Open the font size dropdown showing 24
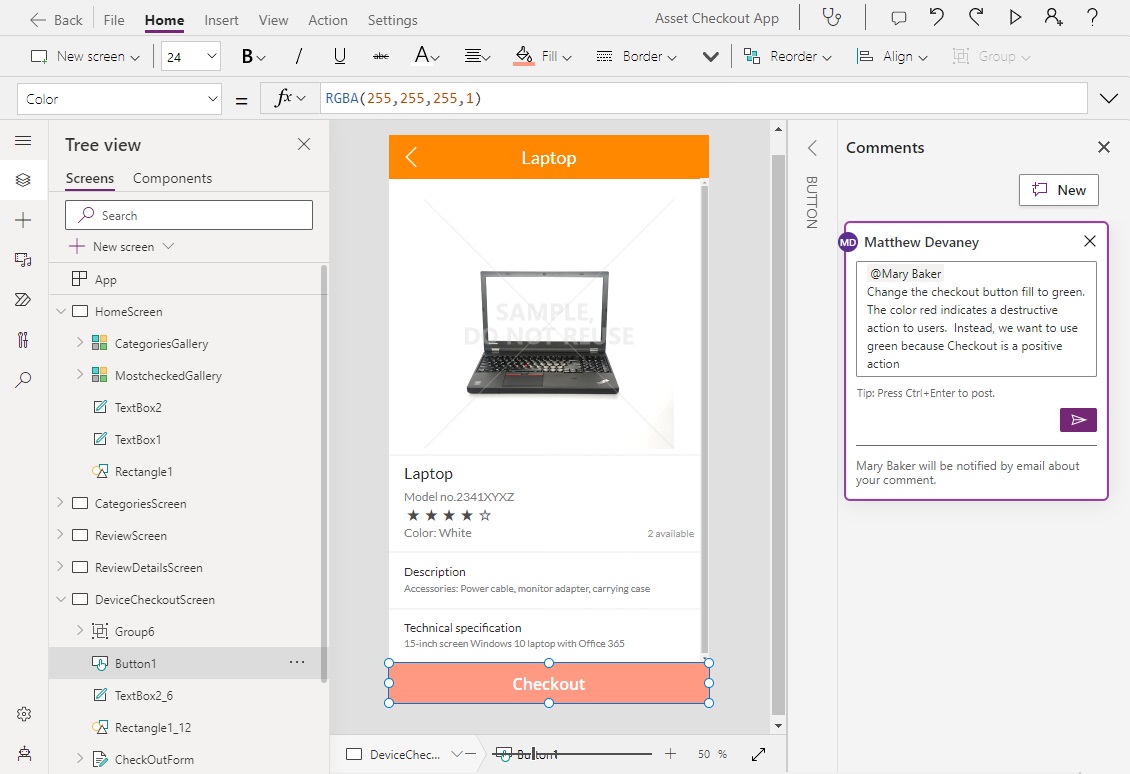 [x=190, y=56]
